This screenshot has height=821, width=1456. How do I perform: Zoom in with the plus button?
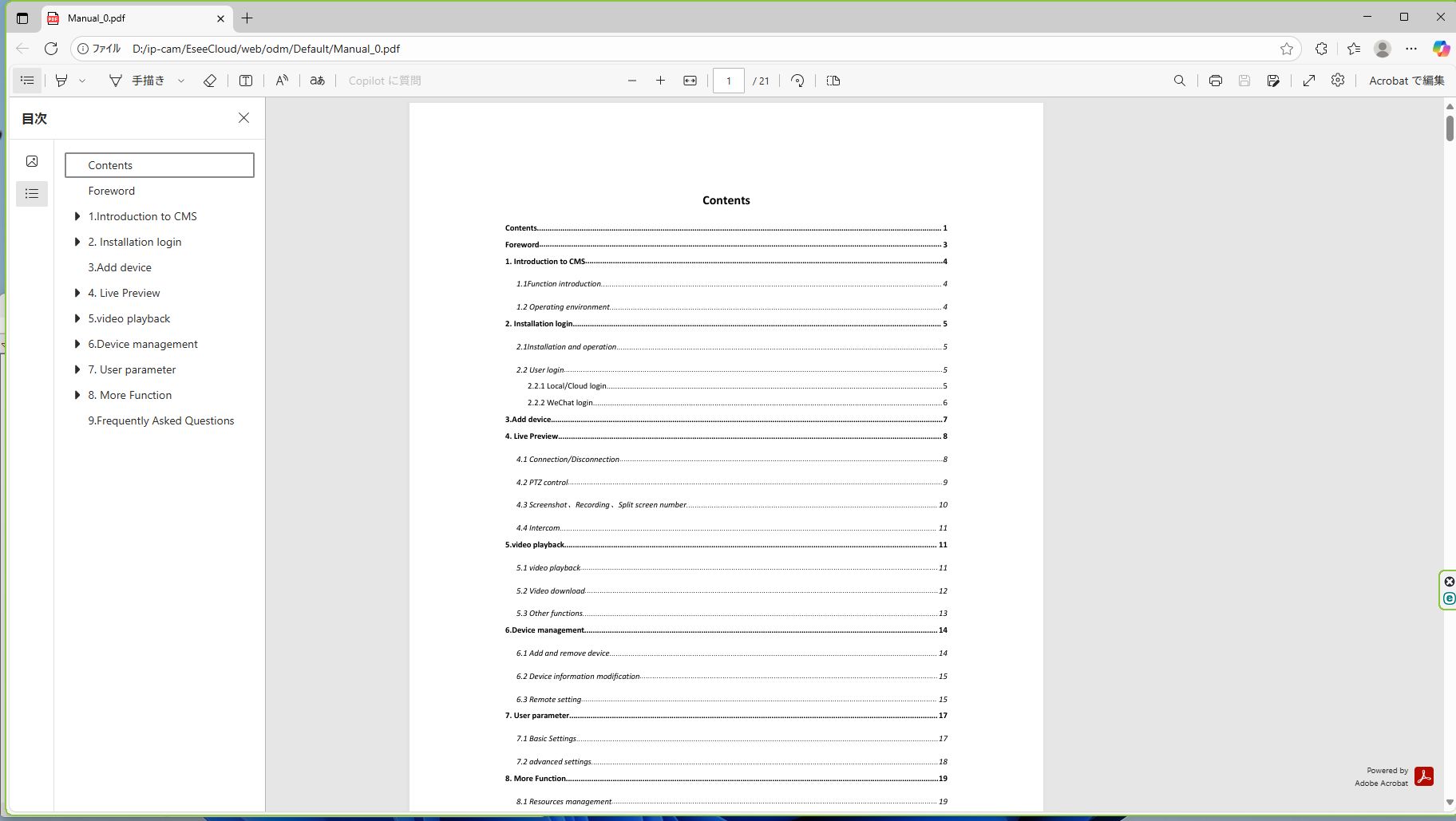tap(660, 81)
